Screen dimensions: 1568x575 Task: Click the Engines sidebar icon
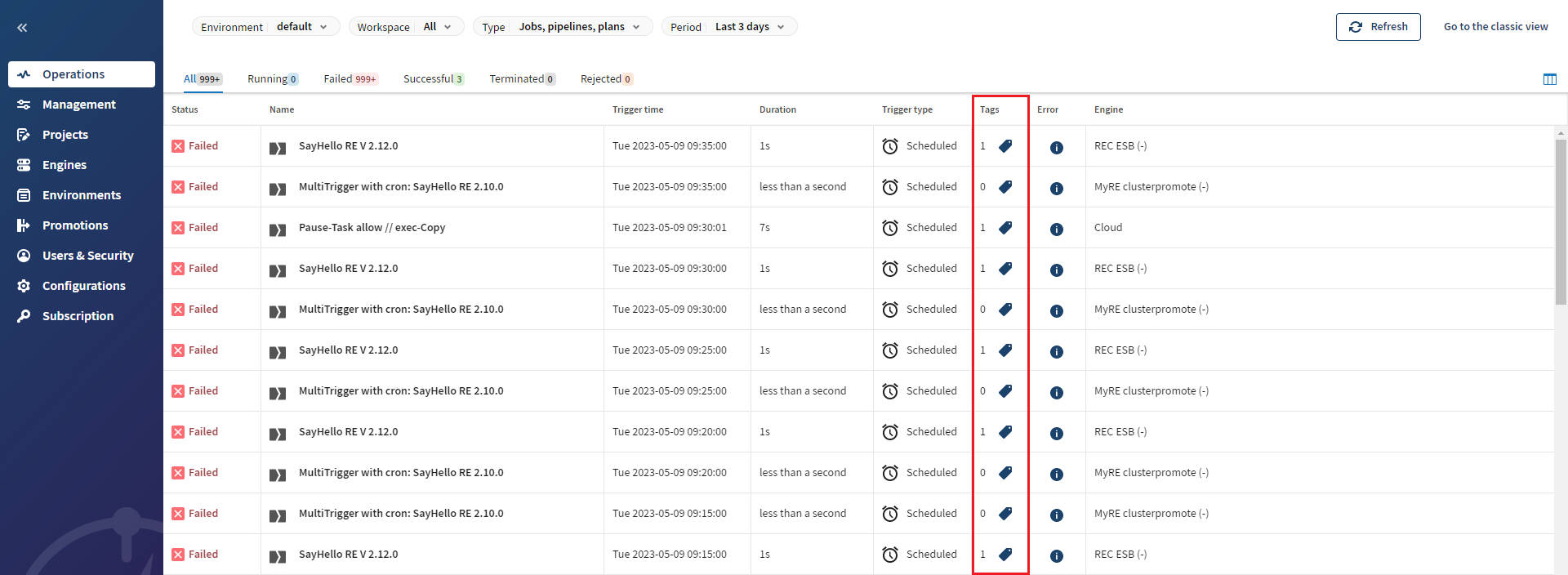tap(24, 165)
